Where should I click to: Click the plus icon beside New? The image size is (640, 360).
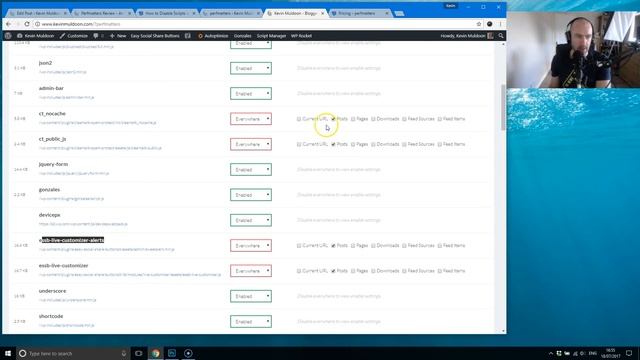coord(112,36)
